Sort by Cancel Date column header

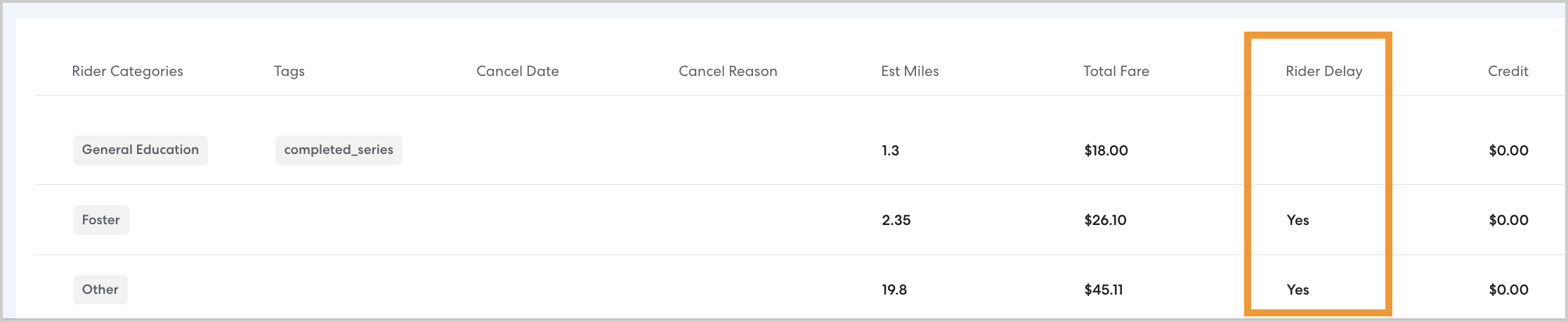(x=518, y=71)
